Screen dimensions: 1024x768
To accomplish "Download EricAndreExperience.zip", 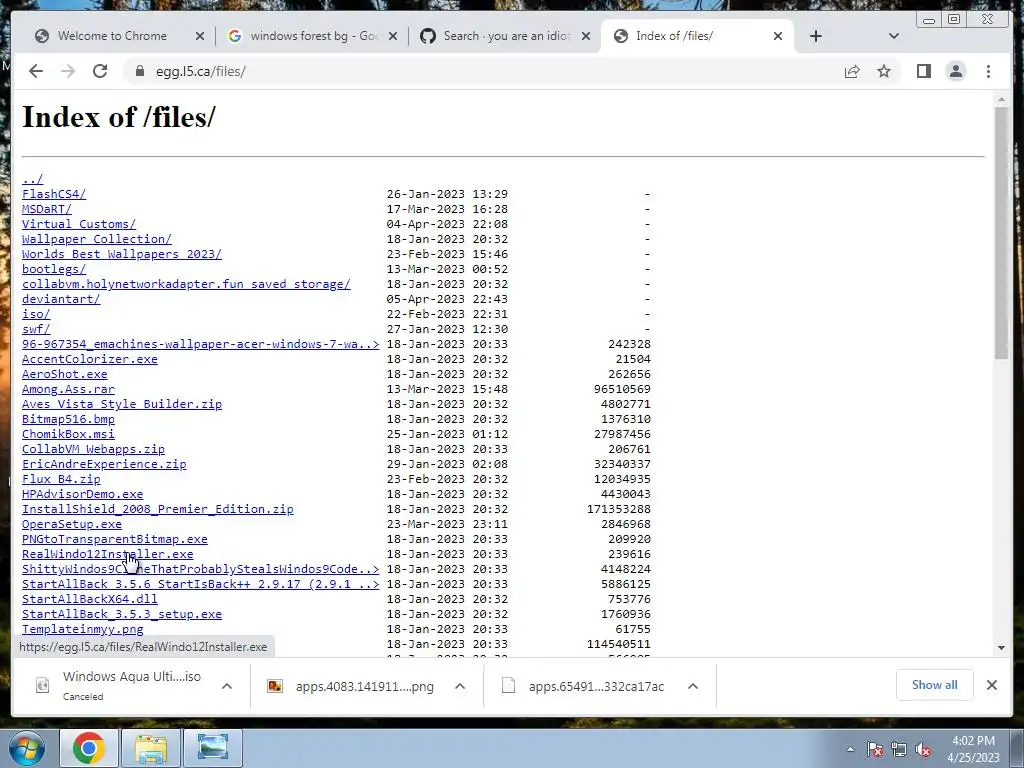I will click(x=104, y=464).
